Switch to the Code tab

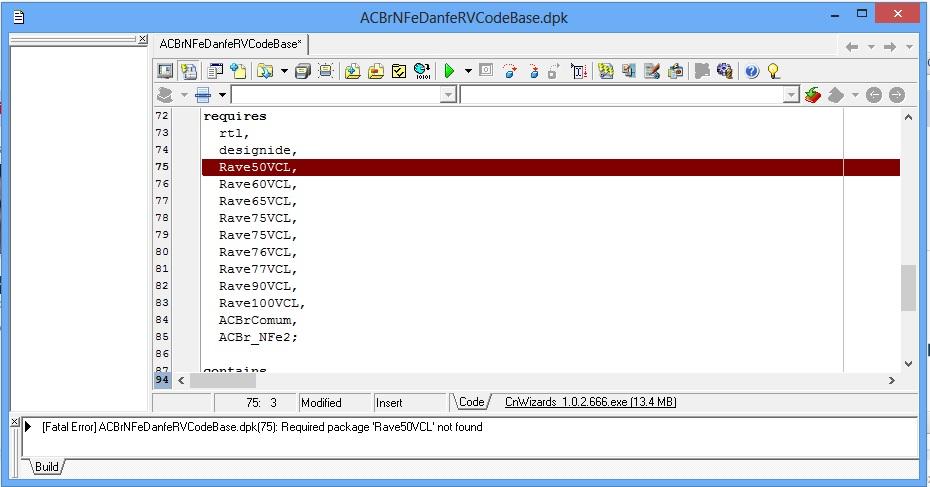tap(472, 402)
